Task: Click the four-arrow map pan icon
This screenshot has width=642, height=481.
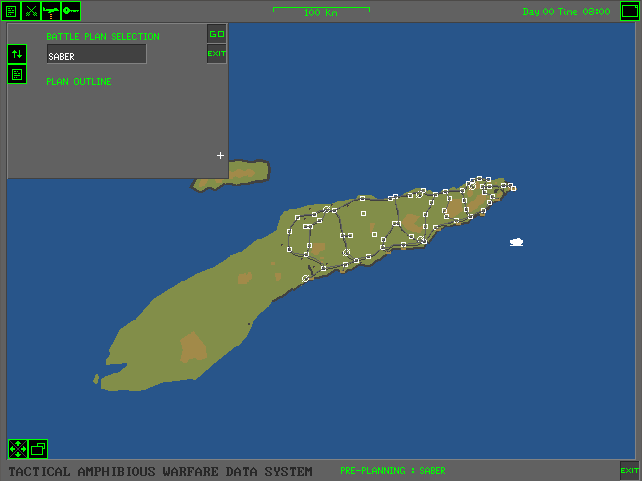Action: [x=18, y=449]
